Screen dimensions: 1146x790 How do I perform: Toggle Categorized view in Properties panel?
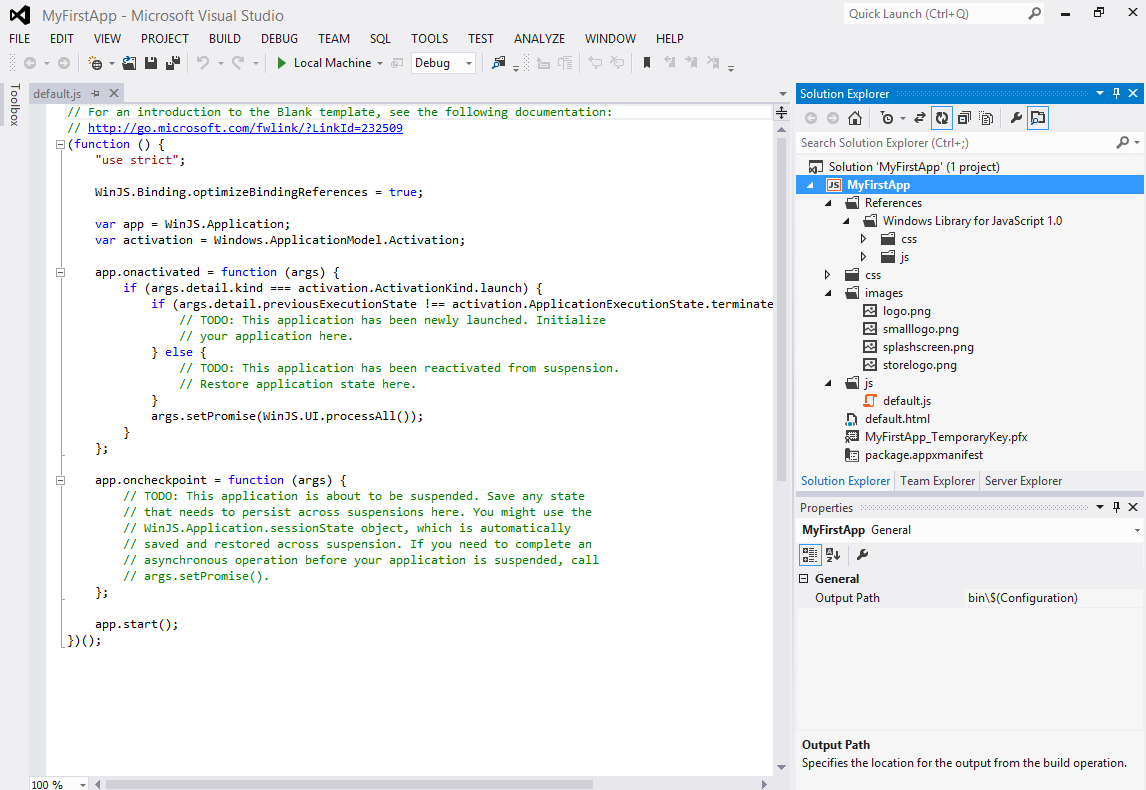click(811, 555)
